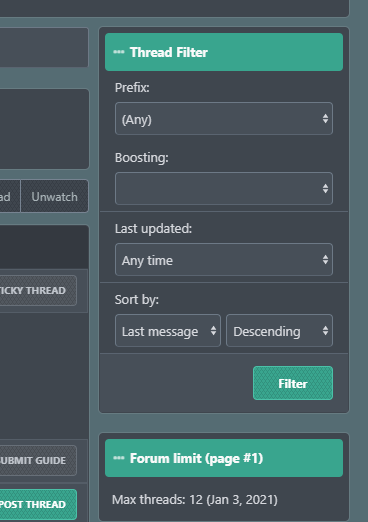Click the Submit Guide button
The height and width of the screenshot is (522, 368).
[x=37, y=460]
